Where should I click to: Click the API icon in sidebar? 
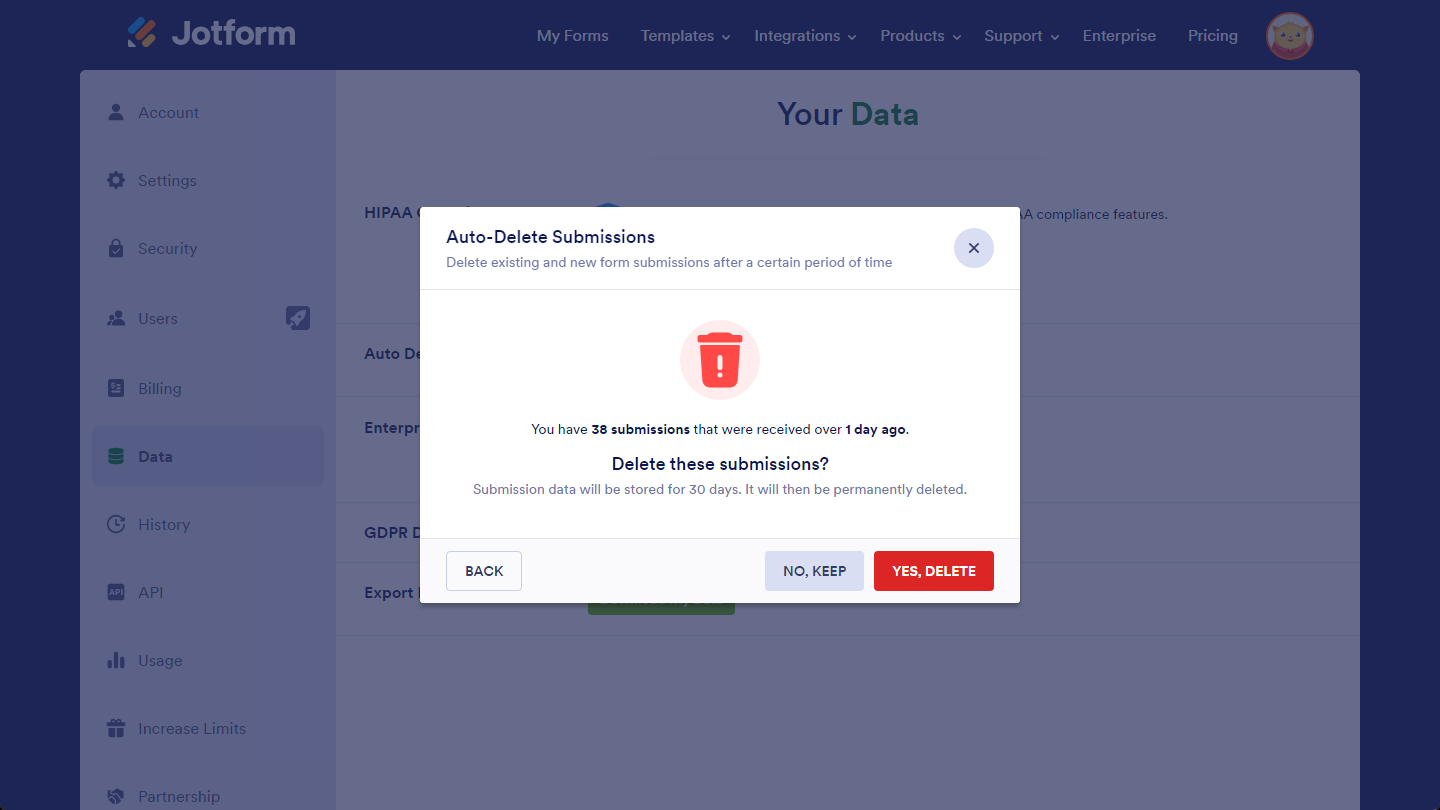click(116, 592)
